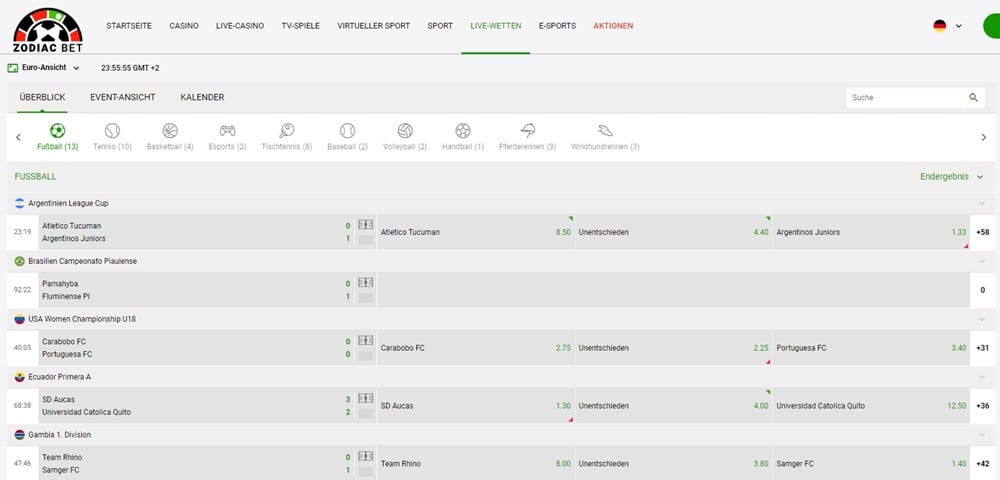Select the Fußball (13) sport icon
Image resolution: width=1000 pixels, height=480 pixels.
pos(57,131)
